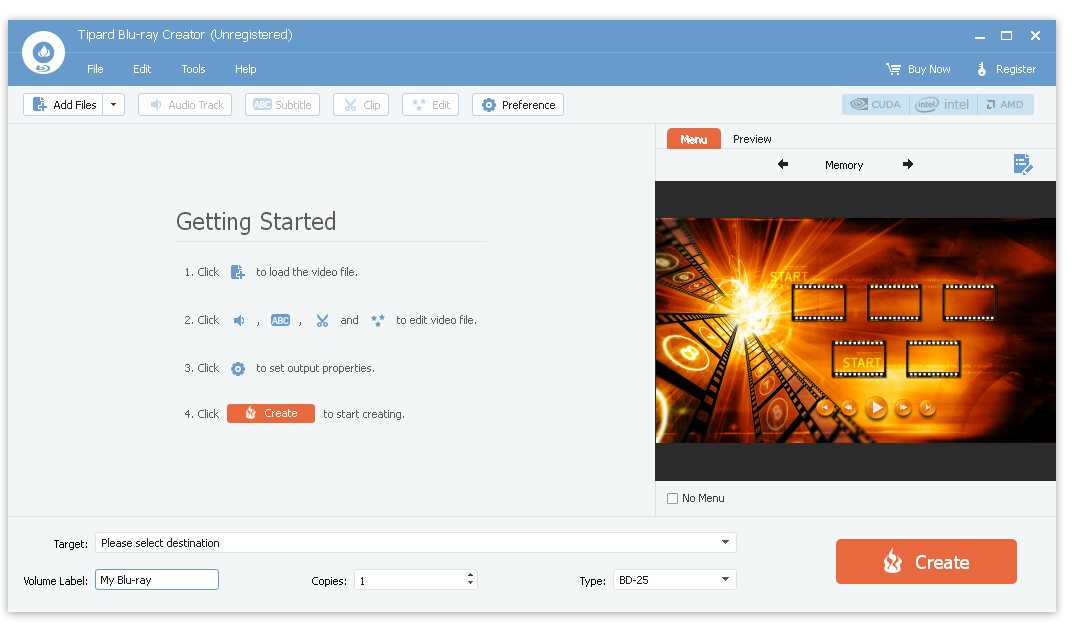The height and width of the screenshot is (630, 1072).
Task: Select the Clip tool
Action: pyautogui.click(x=360, y=104)
